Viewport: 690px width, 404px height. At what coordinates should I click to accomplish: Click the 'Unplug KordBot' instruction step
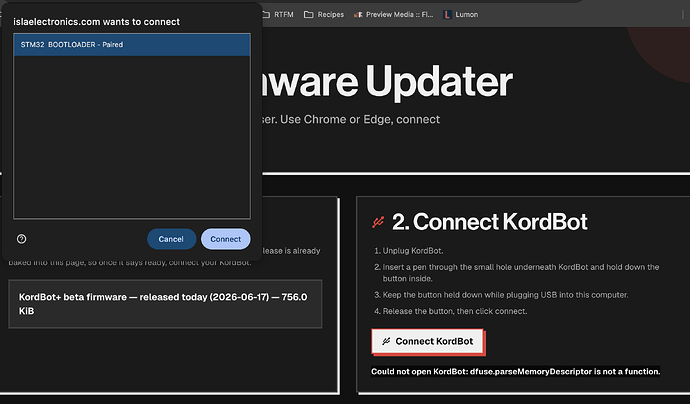(409, 251)
